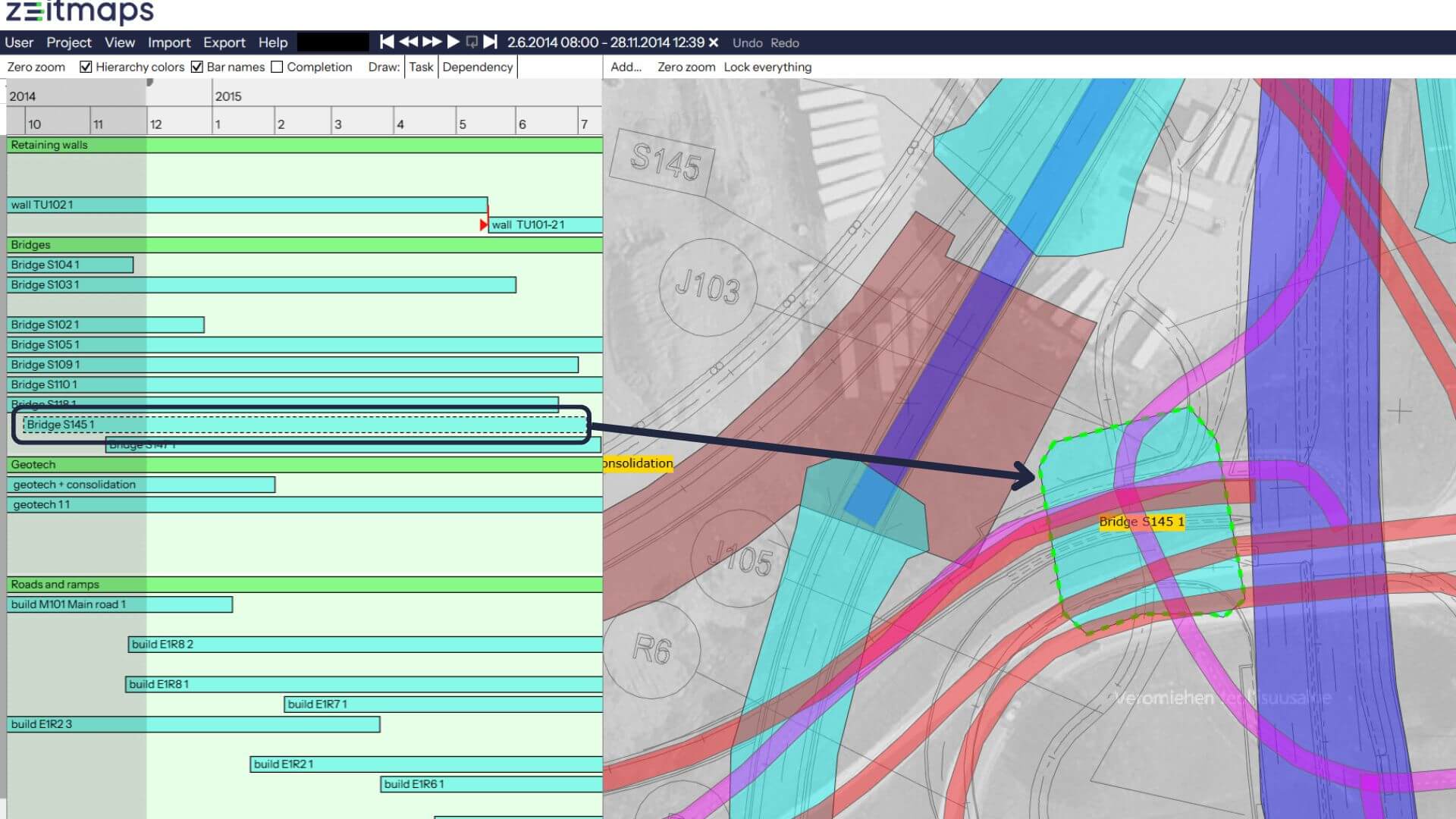Select the build E1R7 1 bar
This screenshot has width=1456, height=819.
[x=444, y=704]
